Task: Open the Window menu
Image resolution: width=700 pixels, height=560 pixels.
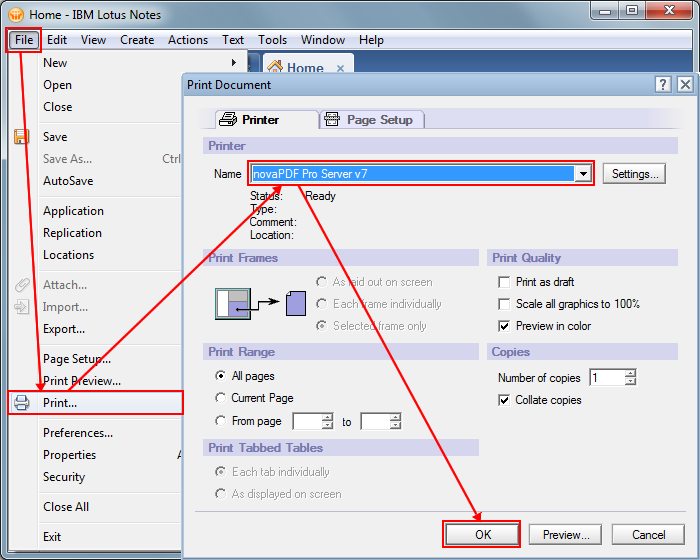Action: point(323,40)
